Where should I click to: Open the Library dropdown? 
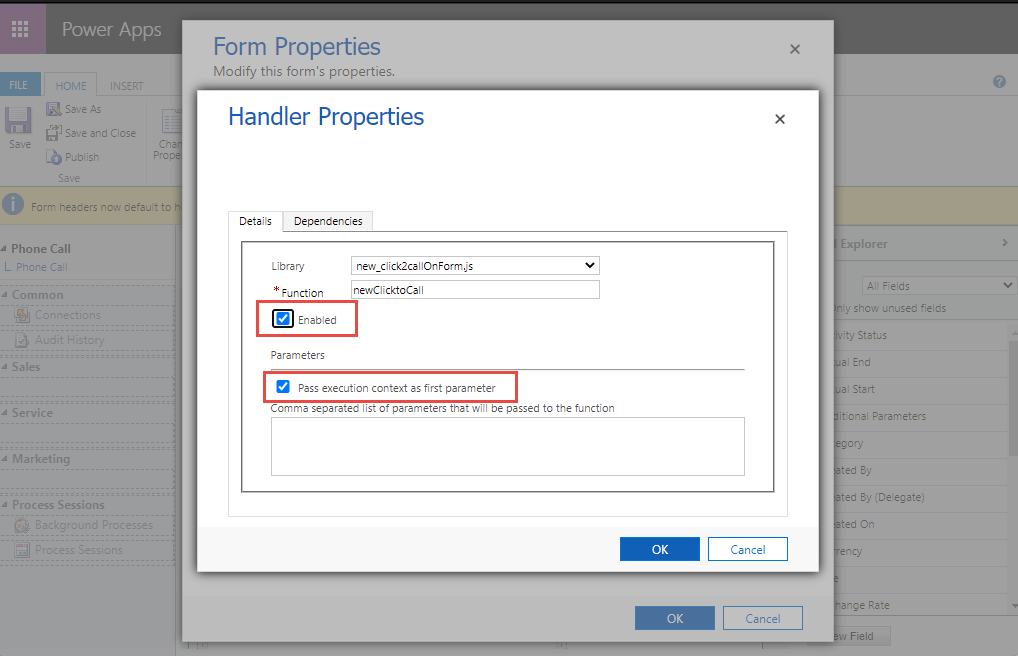(475, 266)
